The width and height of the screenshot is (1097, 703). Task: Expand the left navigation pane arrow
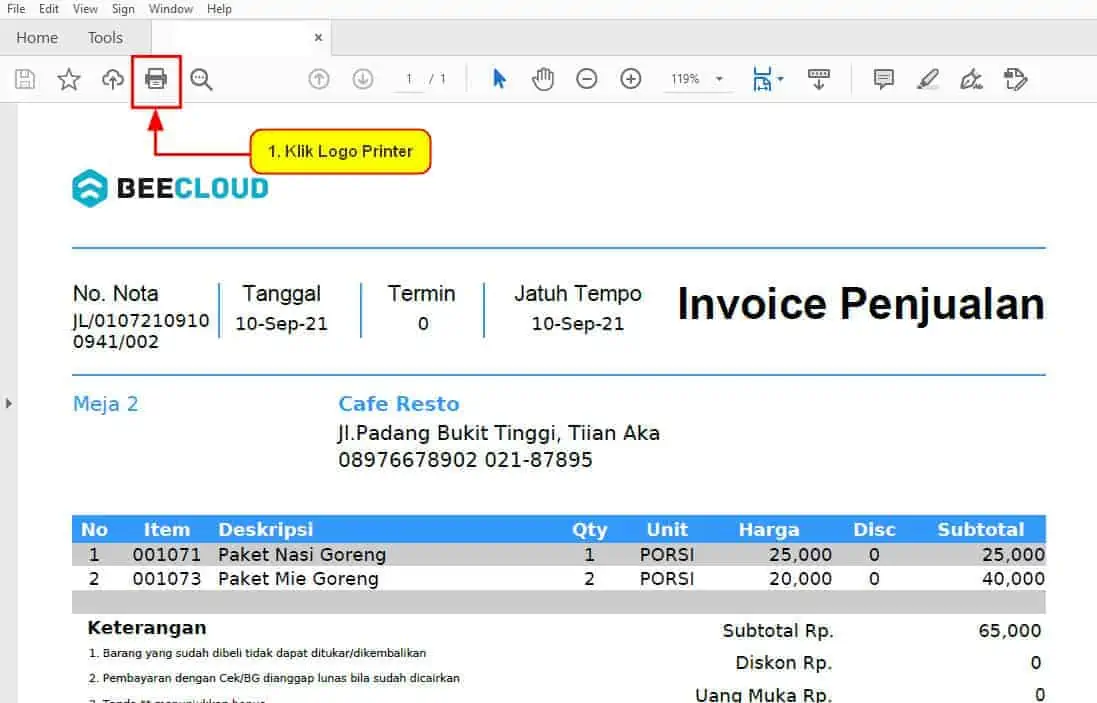click(8, 403)
